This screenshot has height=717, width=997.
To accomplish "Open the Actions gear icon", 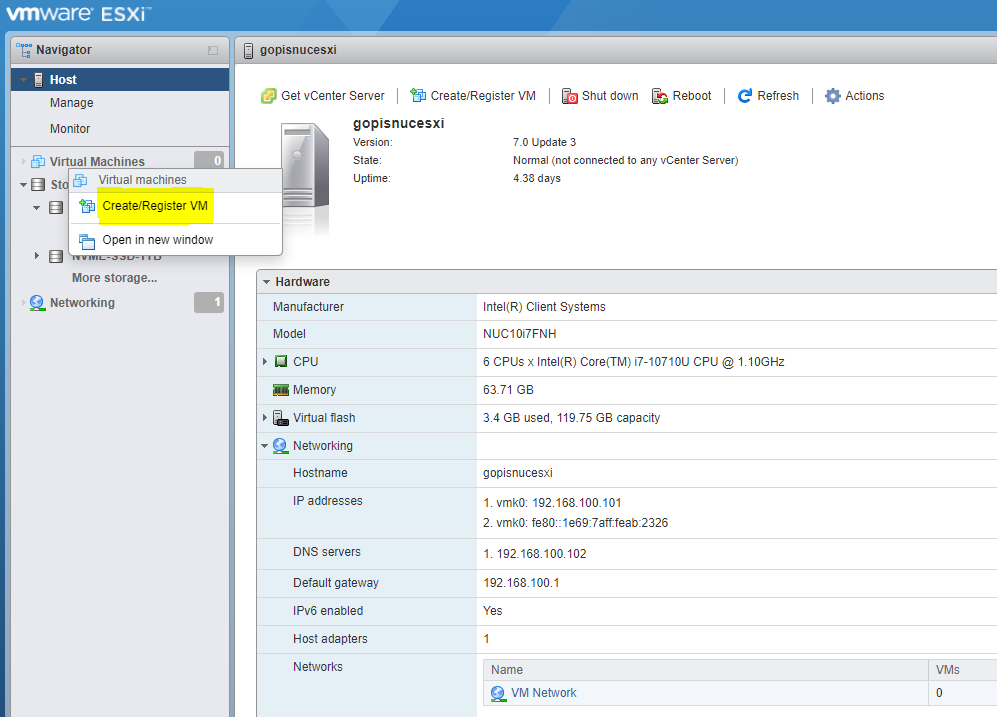I will point(832,96).
